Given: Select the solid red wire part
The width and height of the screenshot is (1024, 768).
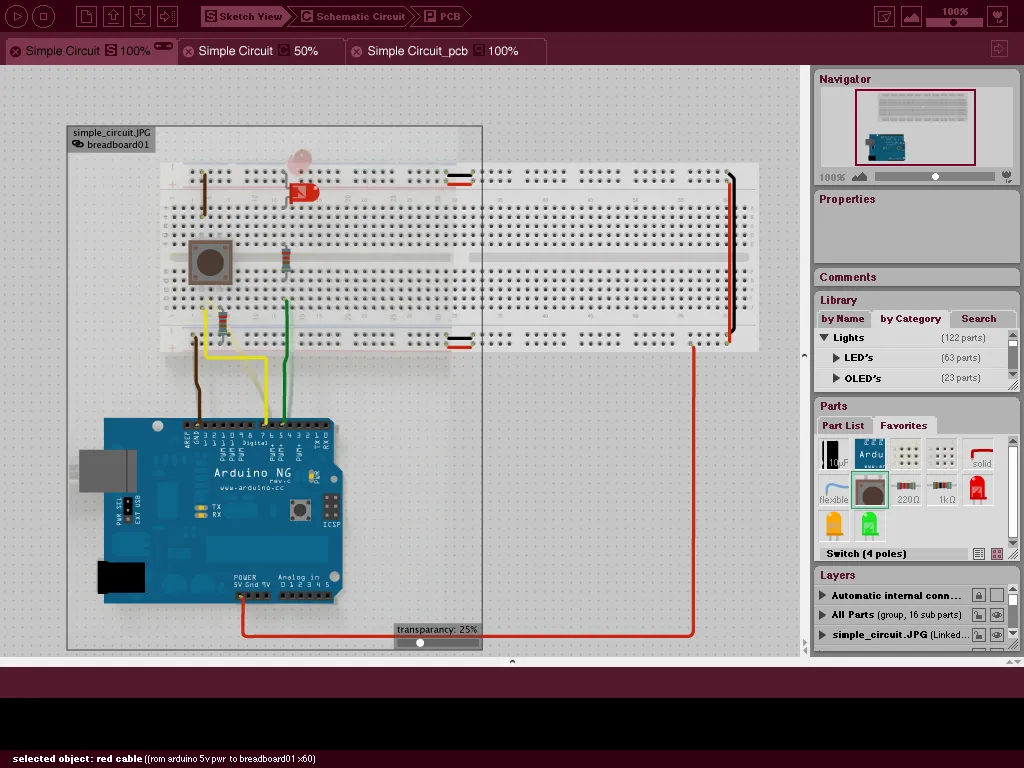Looking at the screenshot, I should (x=978, y=454).
